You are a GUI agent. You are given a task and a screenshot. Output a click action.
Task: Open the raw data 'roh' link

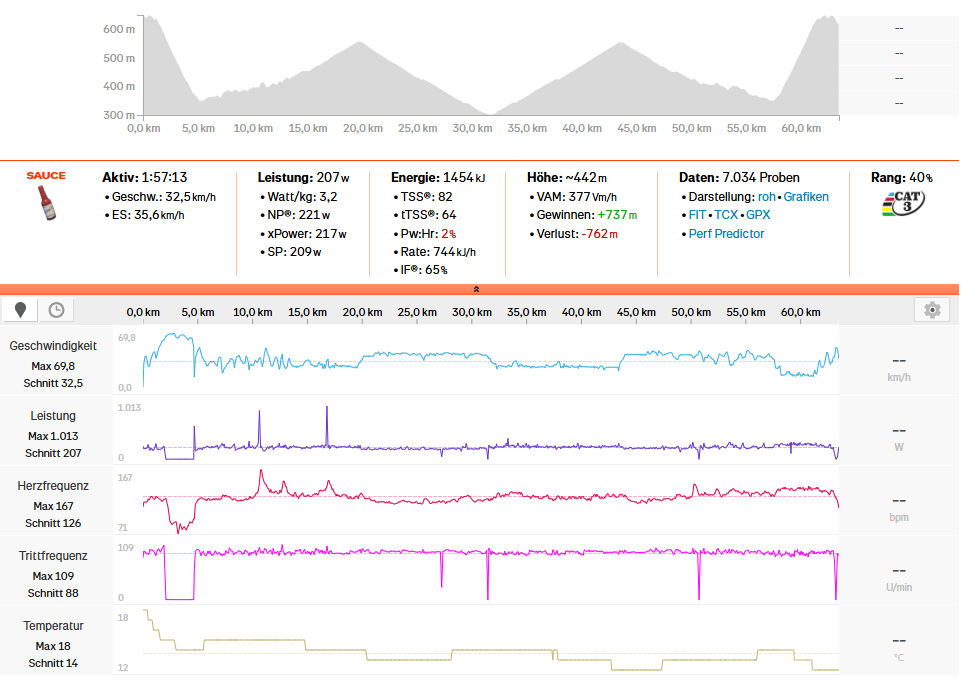(x=767, y=197)
